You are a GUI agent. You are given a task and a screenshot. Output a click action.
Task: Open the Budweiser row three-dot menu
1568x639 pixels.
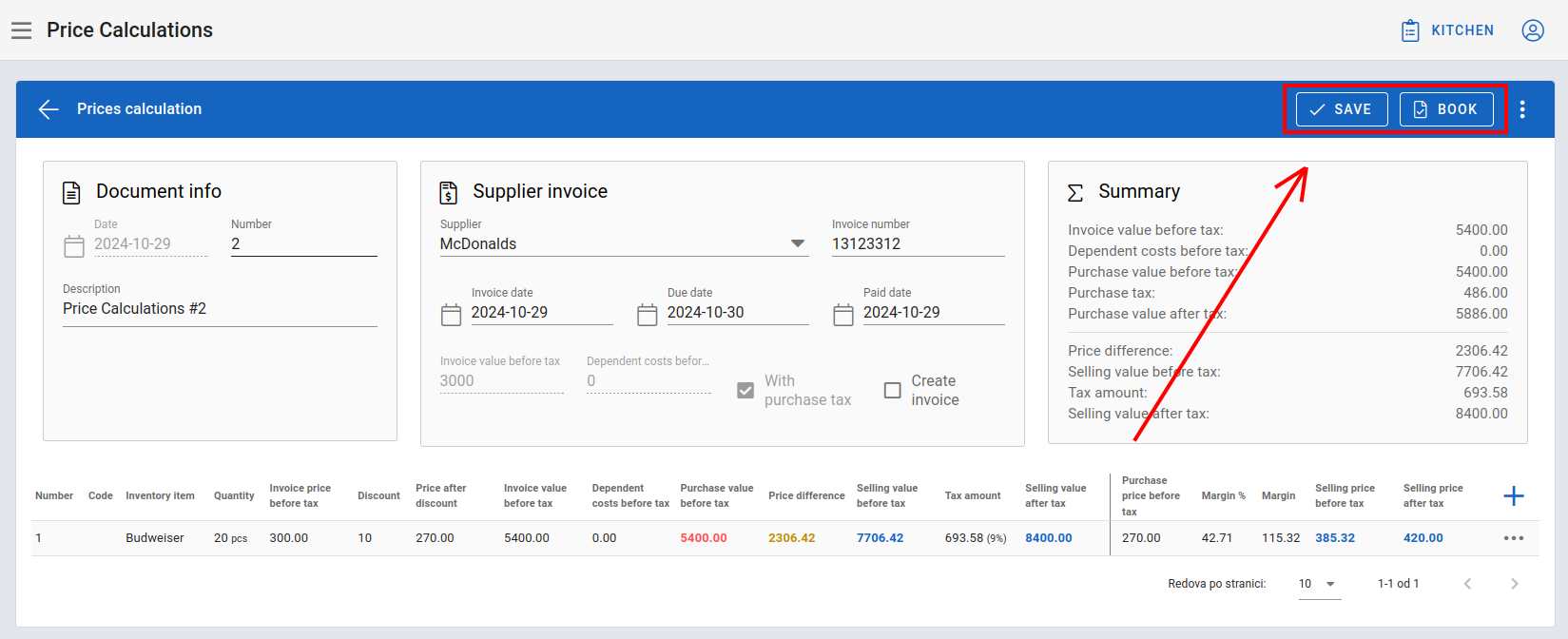[1514, 538]
